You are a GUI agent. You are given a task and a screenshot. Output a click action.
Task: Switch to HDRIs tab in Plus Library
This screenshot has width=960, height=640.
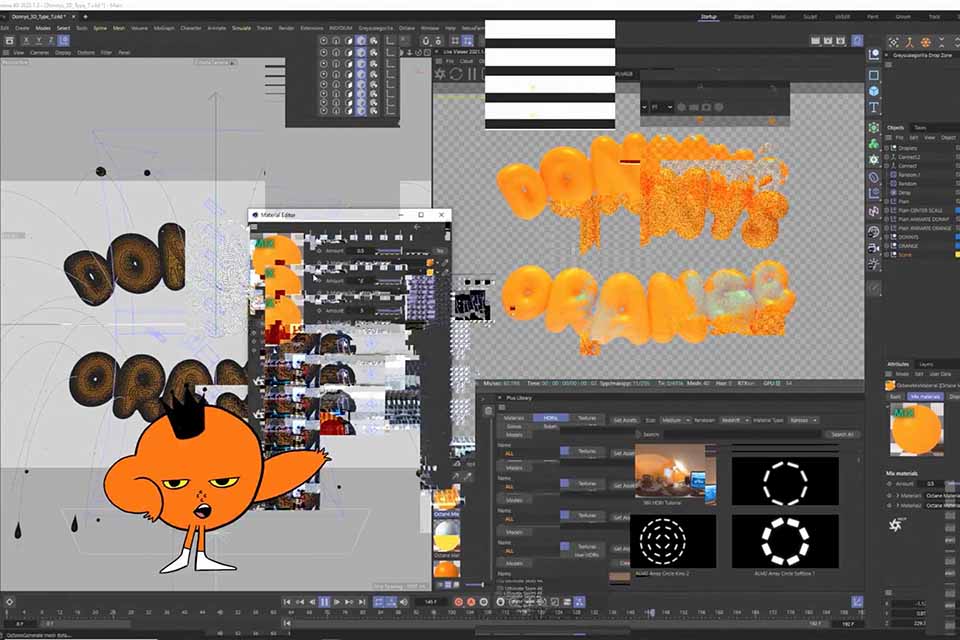(550, 418)
